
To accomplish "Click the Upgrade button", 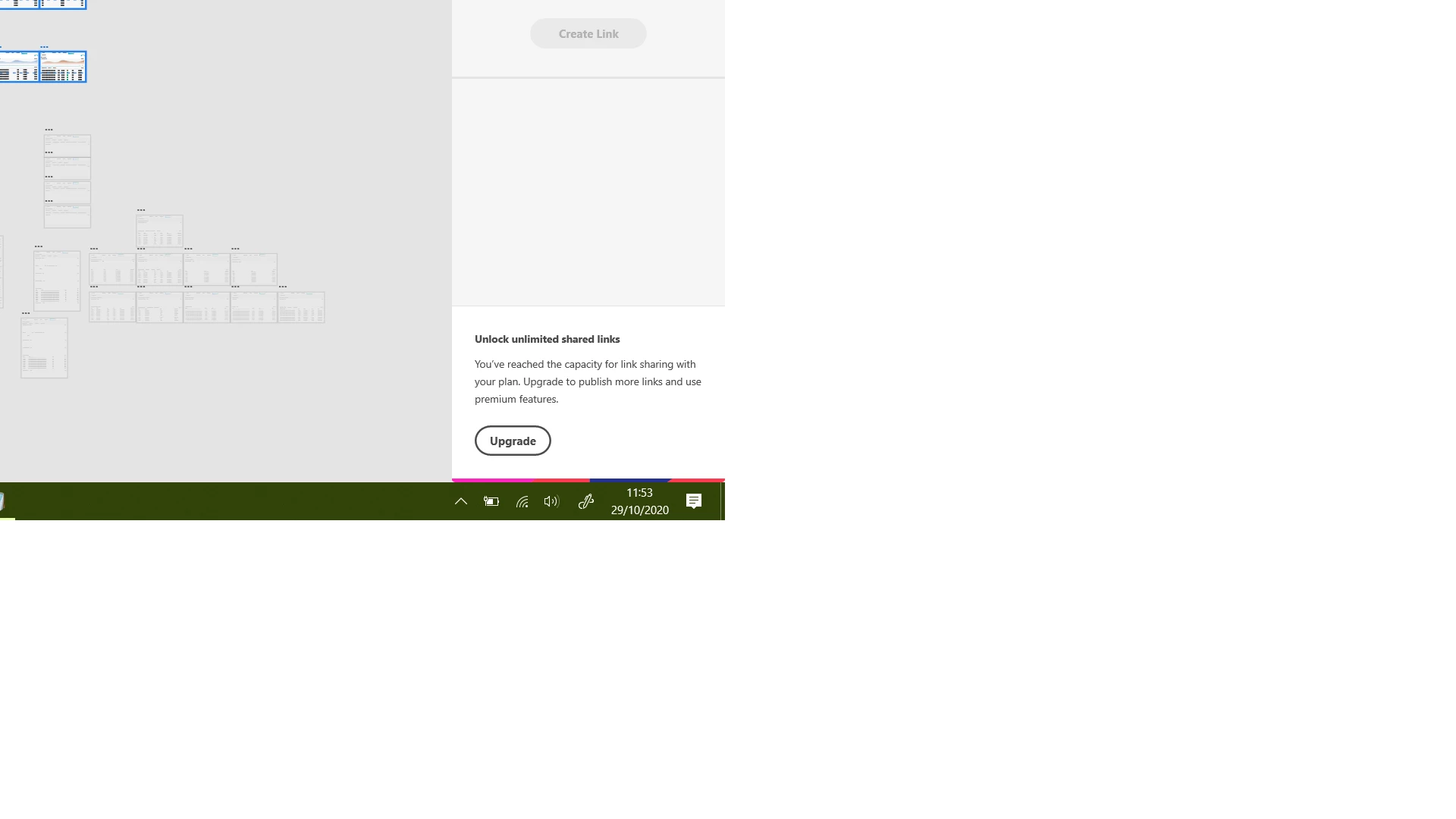I will point(513,441).
